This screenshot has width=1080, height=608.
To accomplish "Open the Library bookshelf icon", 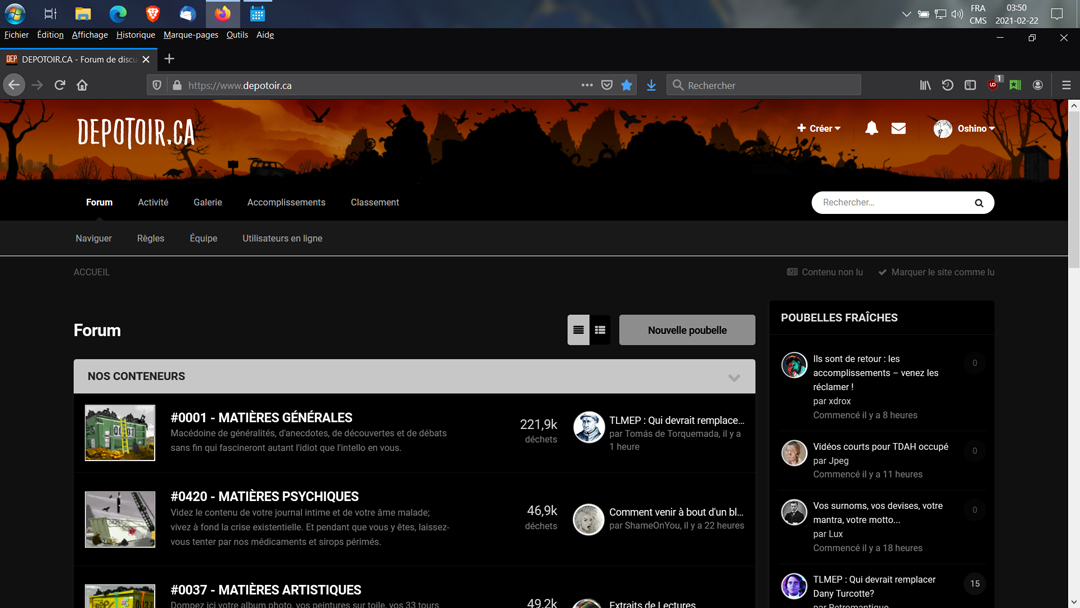I will 925,85.
